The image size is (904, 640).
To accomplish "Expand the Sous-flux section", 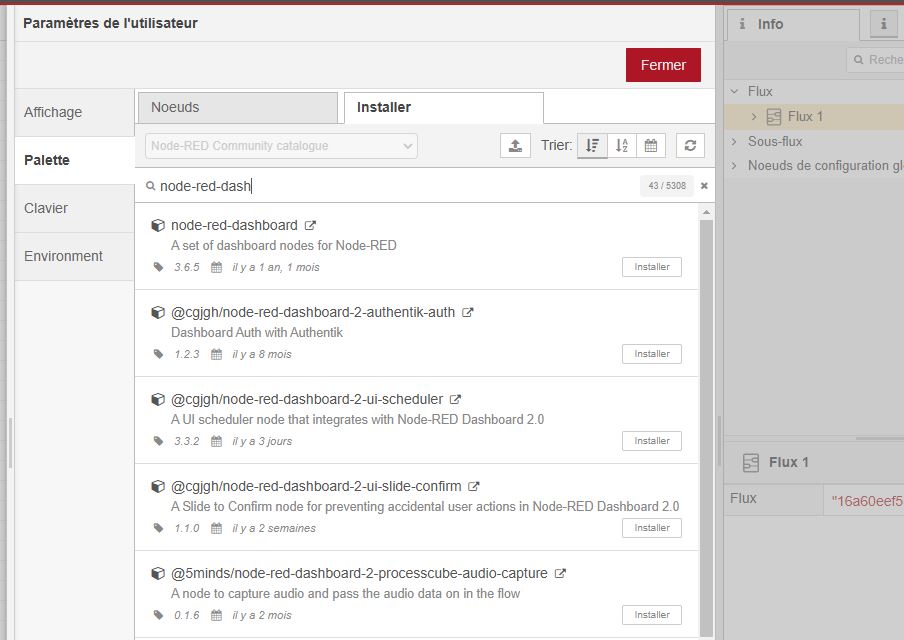I will 734,141.
